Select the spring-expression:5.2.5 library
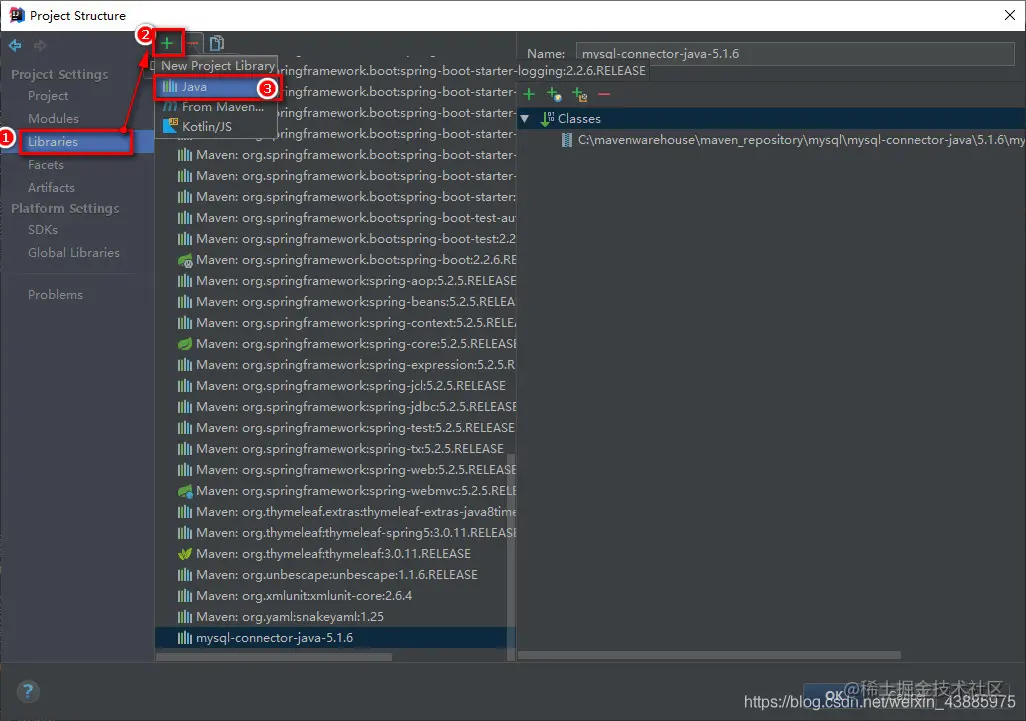Screen dimensions: 1026x721 (355, 364)
